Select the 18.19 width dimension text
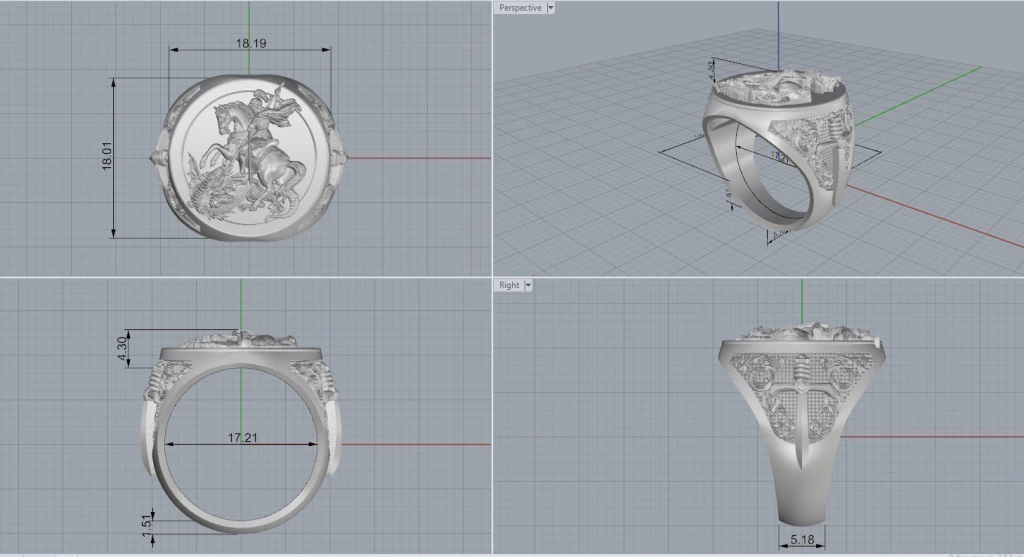 [x=251, y=43]
